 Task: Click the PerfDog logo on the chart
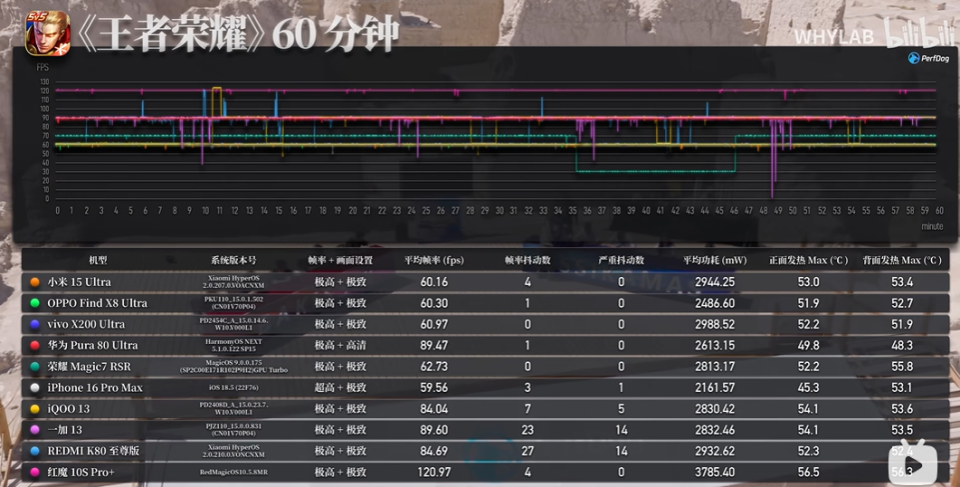tap(928, 58)
